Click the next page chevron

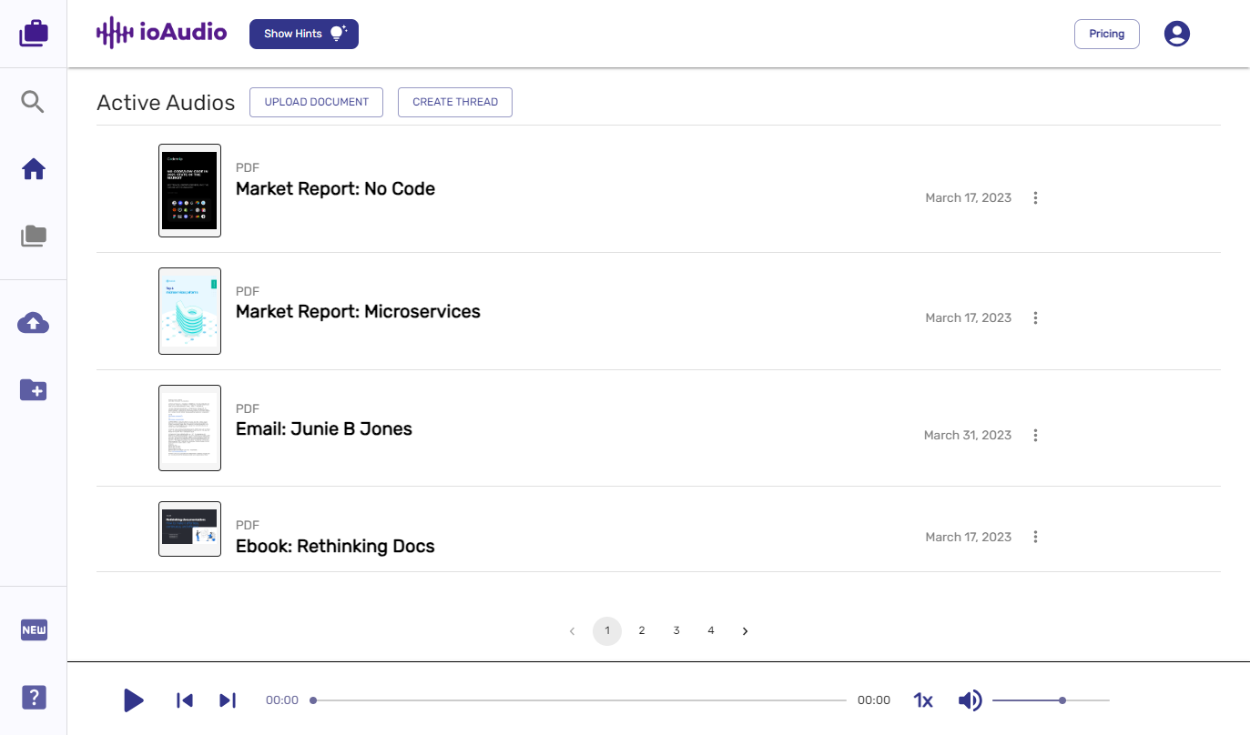pos(745,631)
